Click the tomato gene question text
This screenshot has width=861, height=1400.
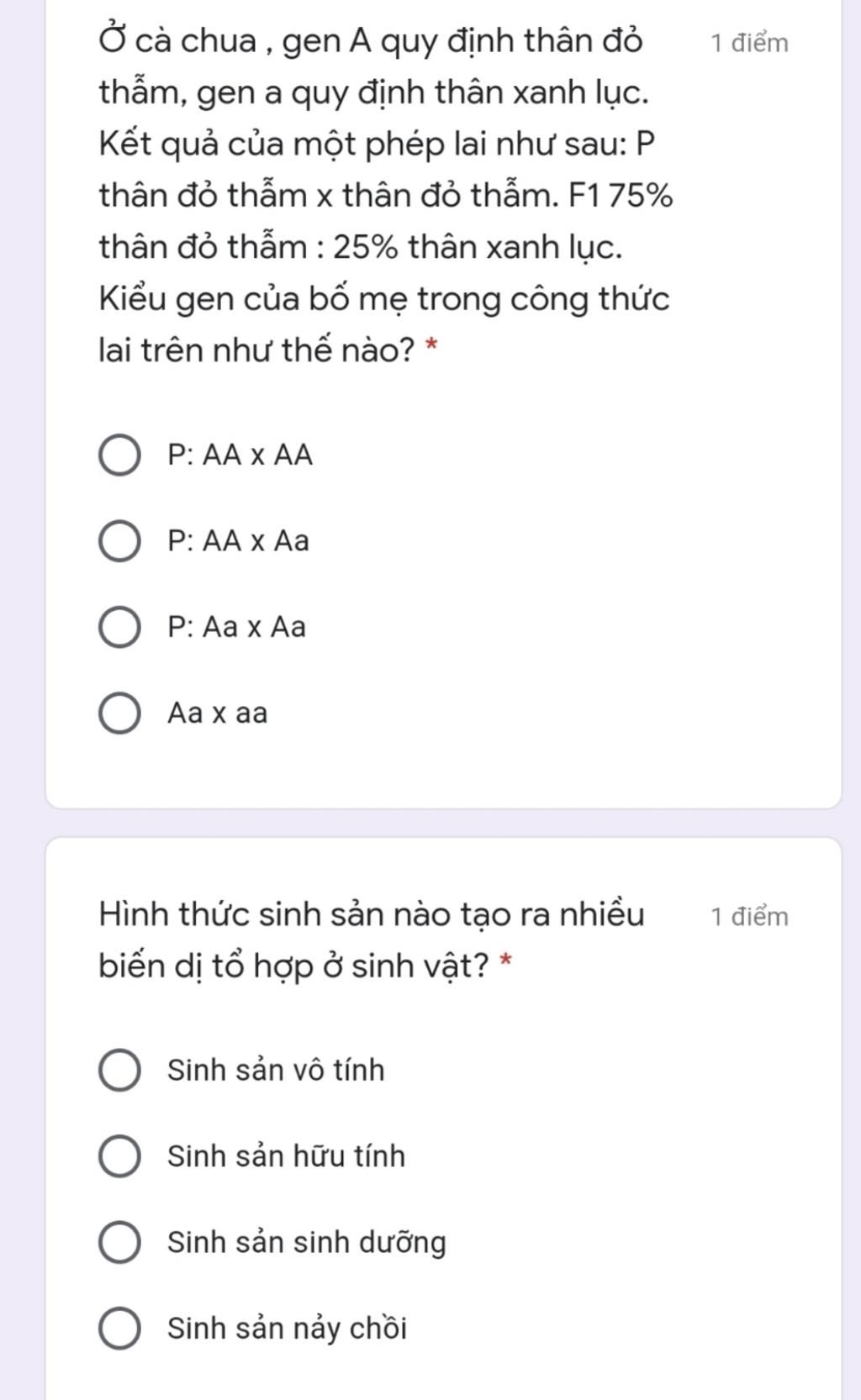(x=385, y=195)
